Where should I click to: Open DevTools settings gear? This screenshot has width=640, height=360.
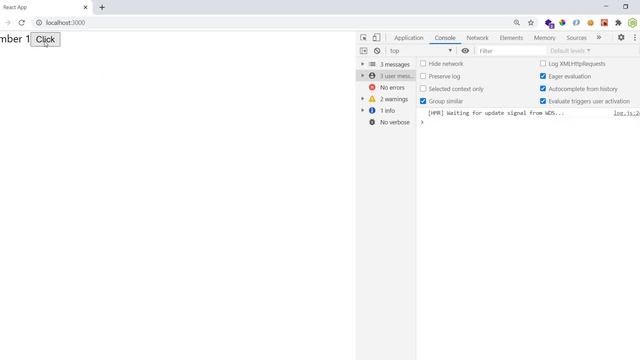621,38
